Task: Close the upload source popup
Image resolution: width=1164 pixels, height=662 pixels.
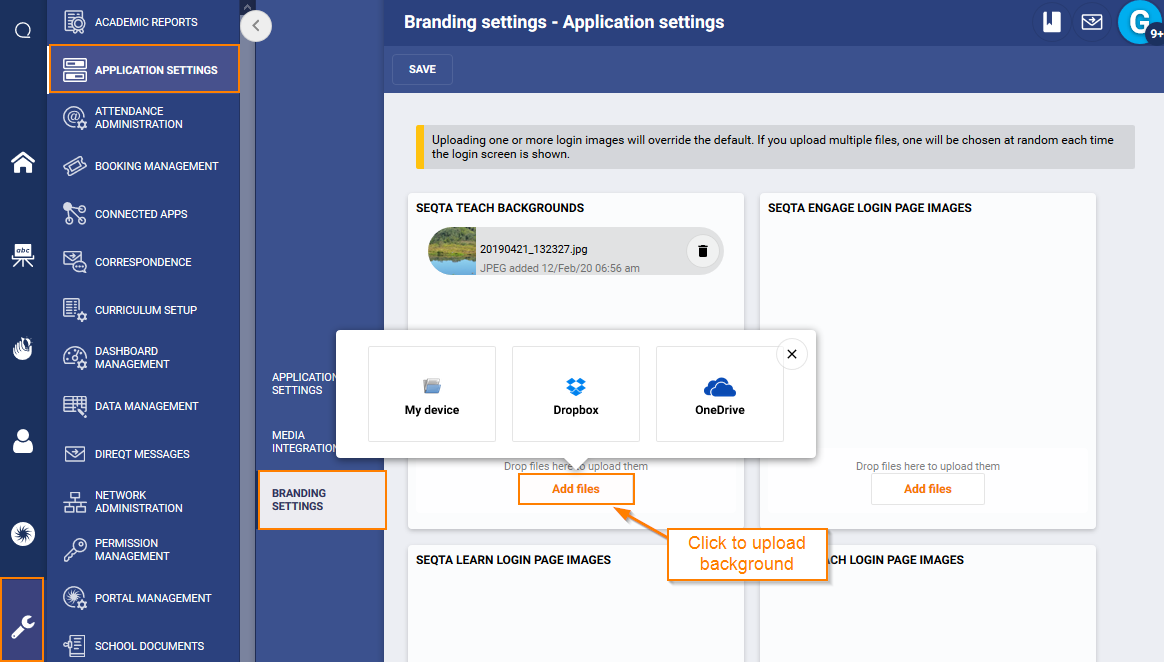Action: pos(791,354)
